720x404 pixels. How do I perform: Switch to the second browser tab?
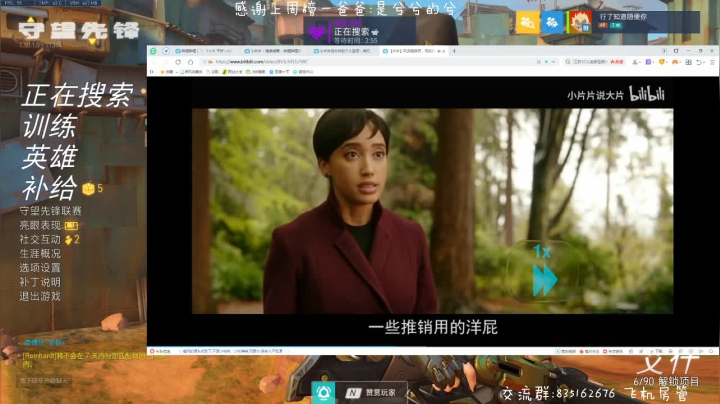(x=274, y=51)
